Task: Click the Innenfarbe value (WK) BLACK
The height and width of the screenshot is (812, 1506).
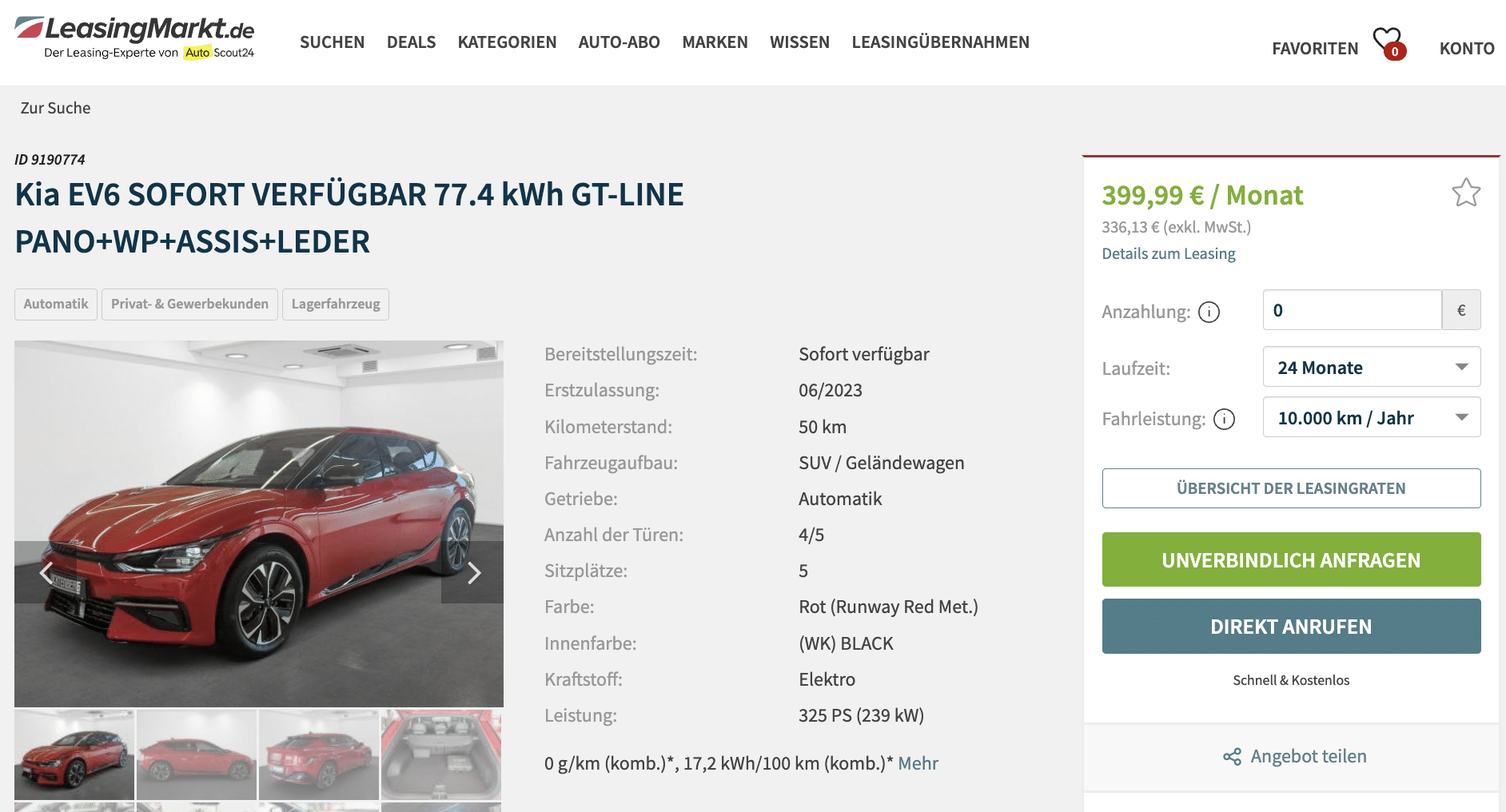Action: [846, 643]
